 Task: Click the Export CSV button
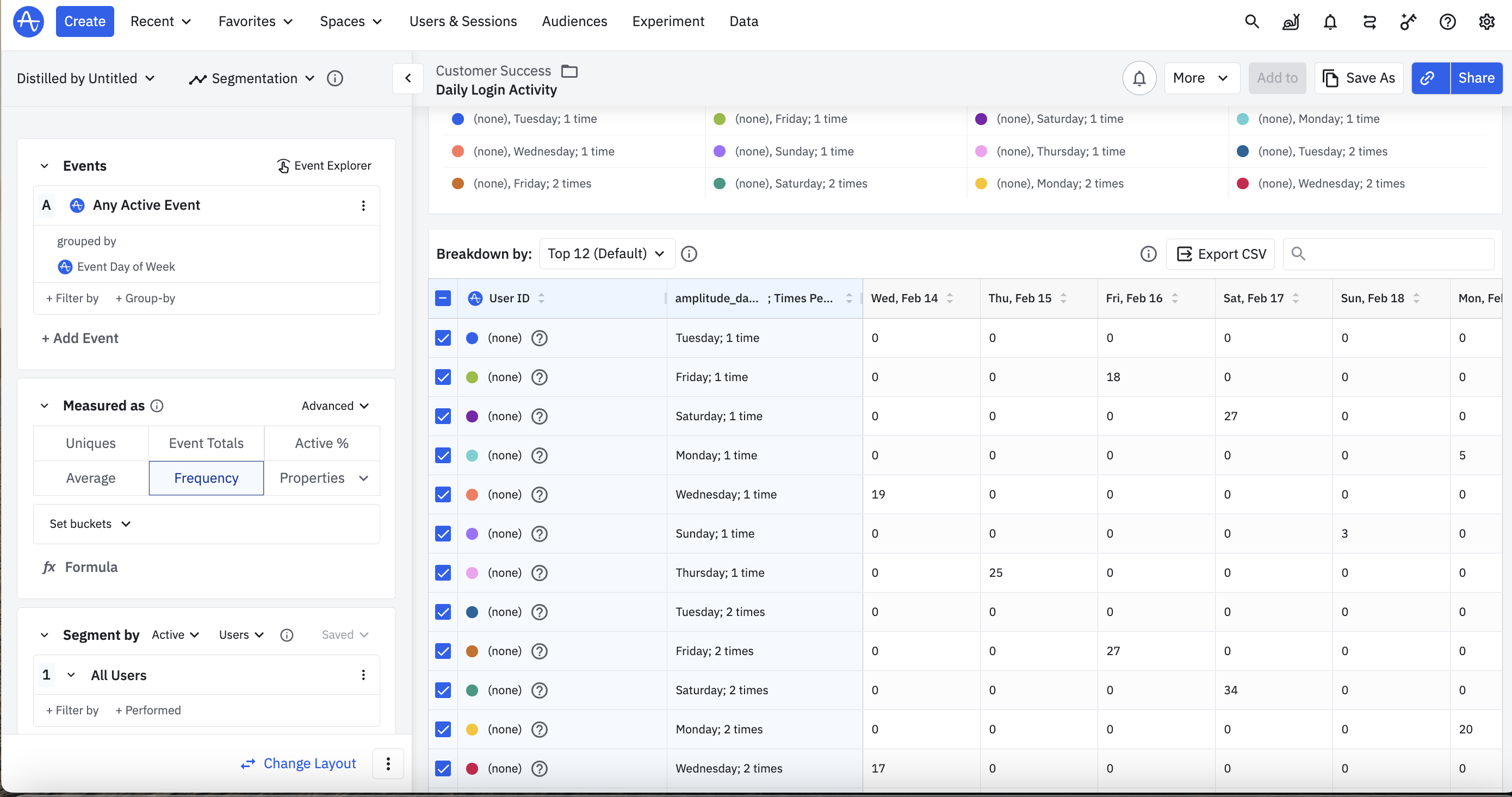click(x=1221, y=253)
